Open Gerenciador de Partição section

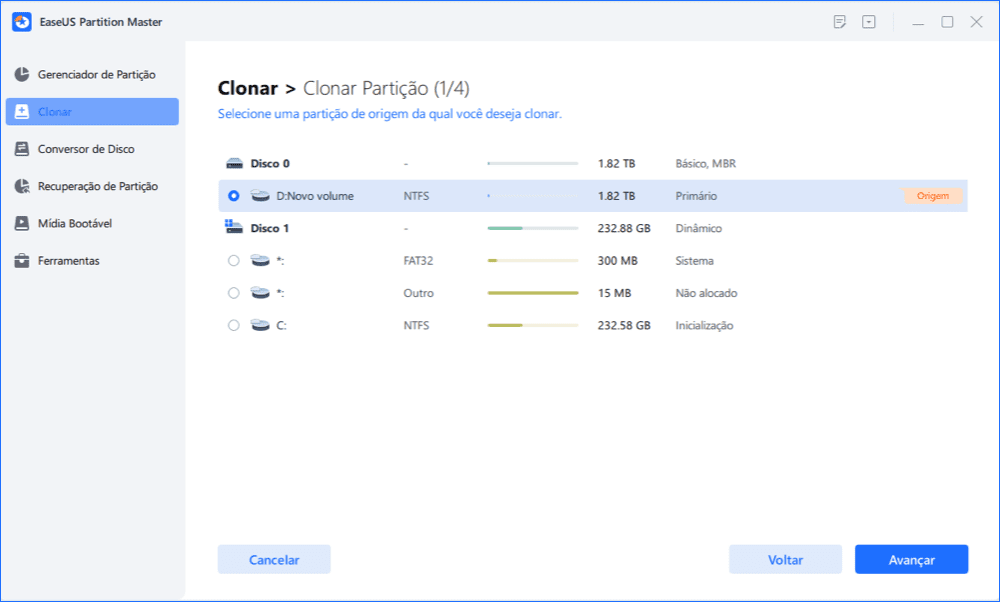coord(92,75)
